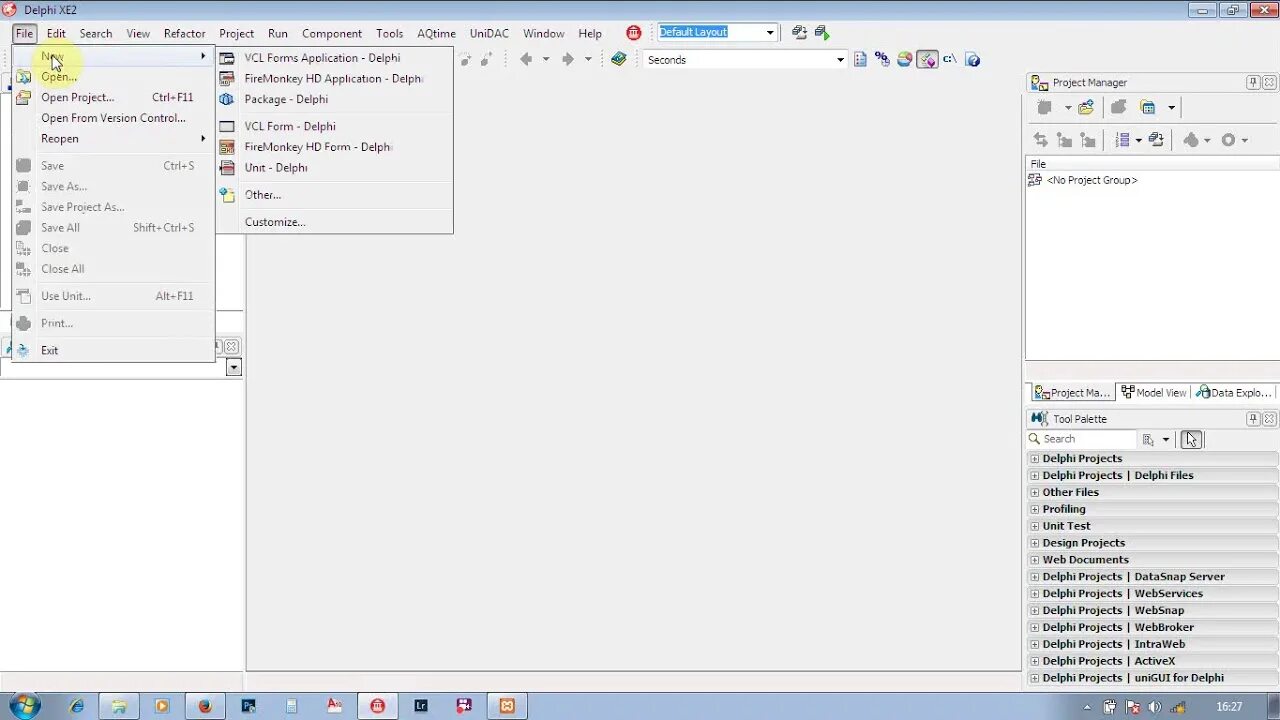Select the <No Project Group> entry
The width and height of the screenshot is (1280, 720).
coord(1091,180)
